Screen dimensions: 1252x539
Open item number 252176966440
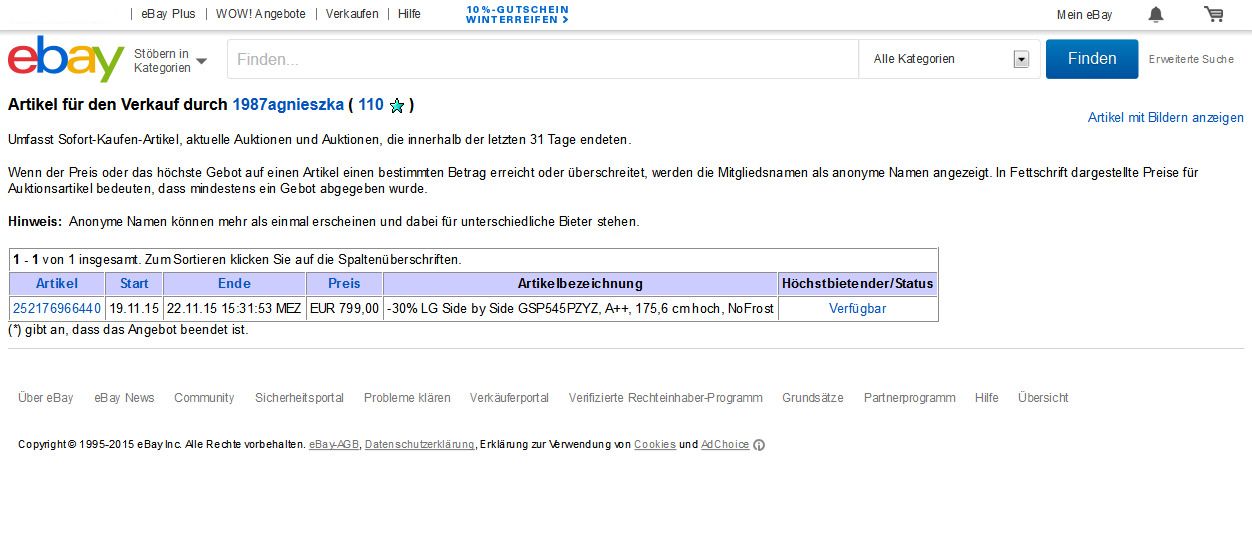coord(57,308)
